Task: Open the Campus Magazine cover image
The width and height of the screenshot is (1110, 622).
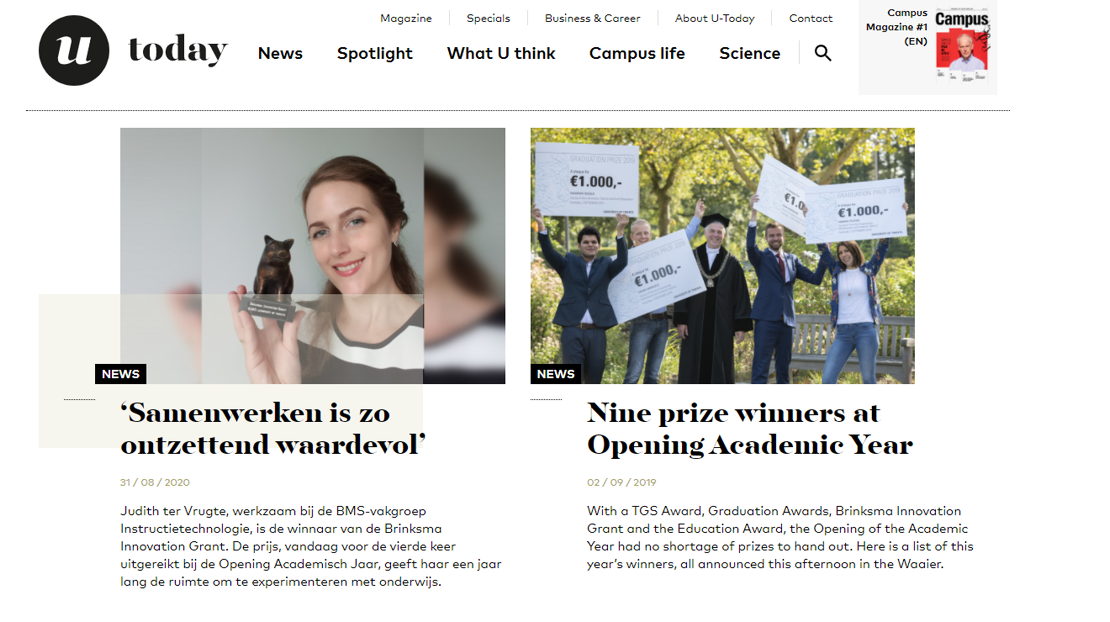Action: click(x=962, y=46)
